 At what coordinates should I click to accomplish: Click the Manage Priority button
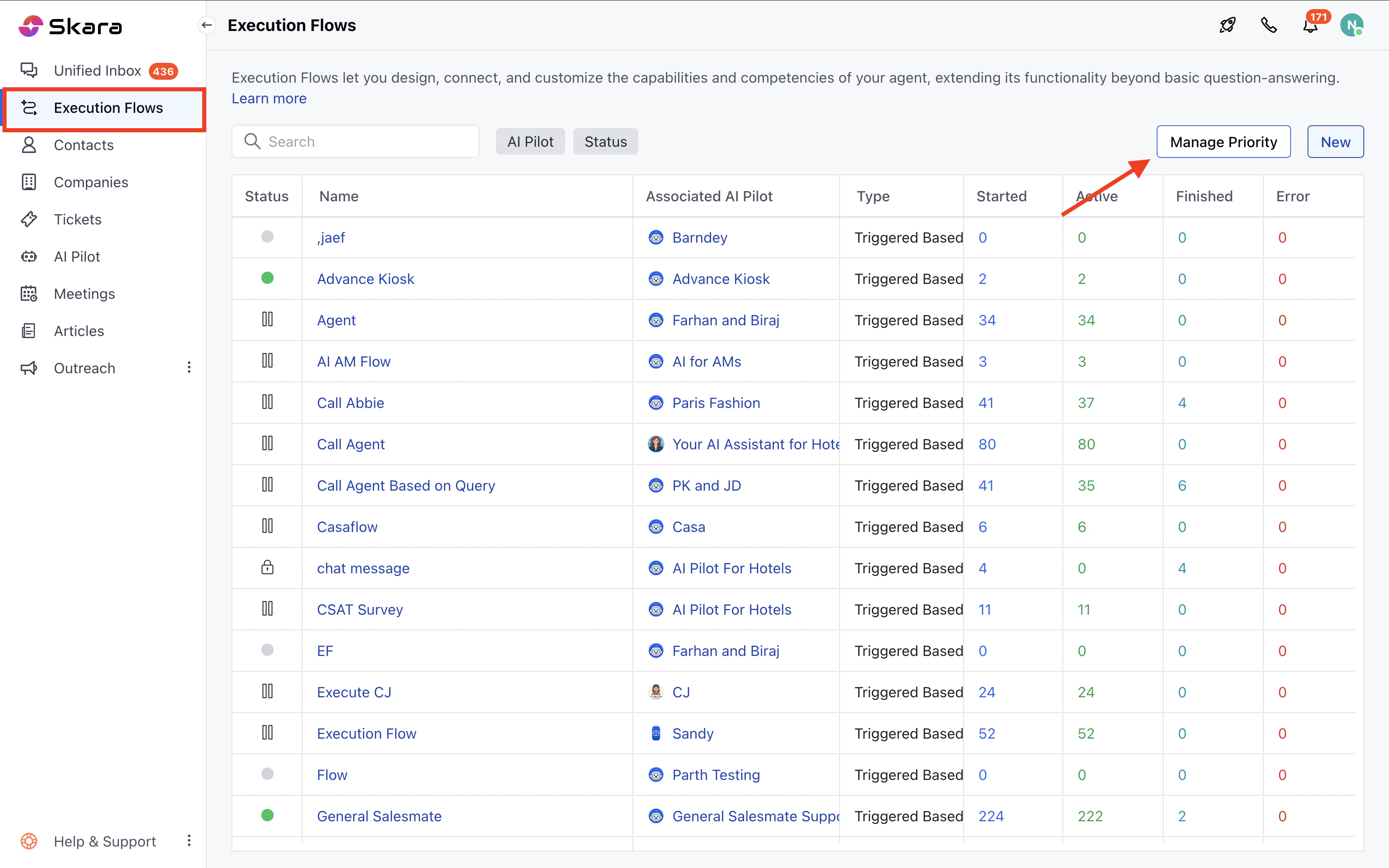pyautogui.click(x=1222, y=142)
